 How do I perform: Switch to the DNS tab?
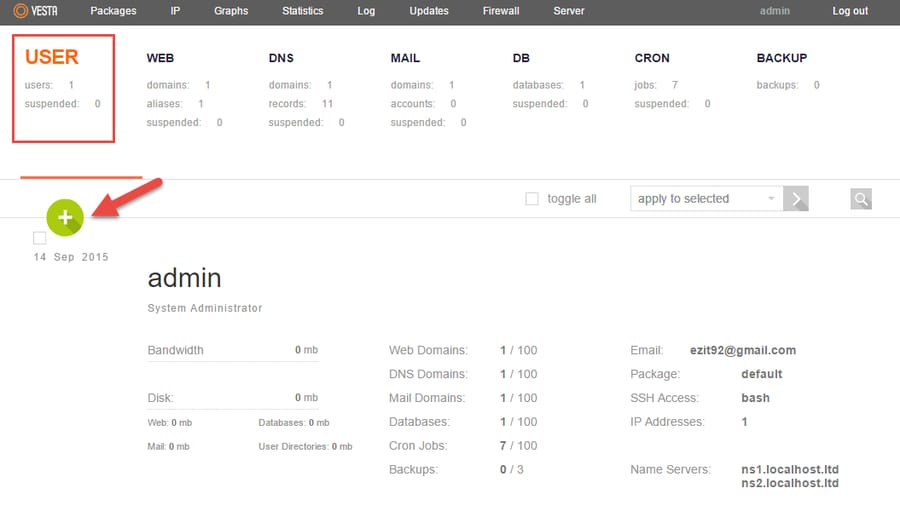pos(281,58)
